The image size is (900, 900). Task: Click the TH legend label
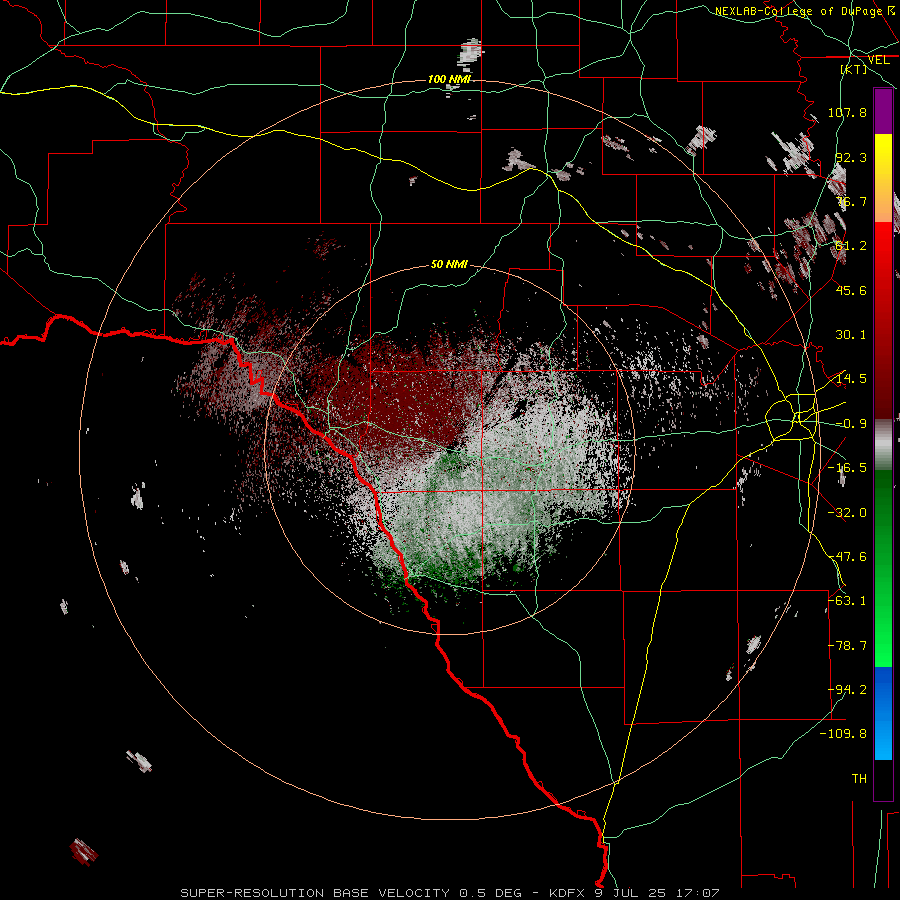click(x=859, y=779)
